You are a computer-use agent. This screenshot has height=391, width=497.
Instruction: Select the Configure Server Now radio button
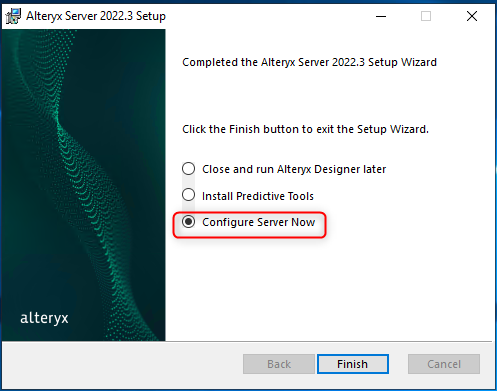tap(189, 222)
